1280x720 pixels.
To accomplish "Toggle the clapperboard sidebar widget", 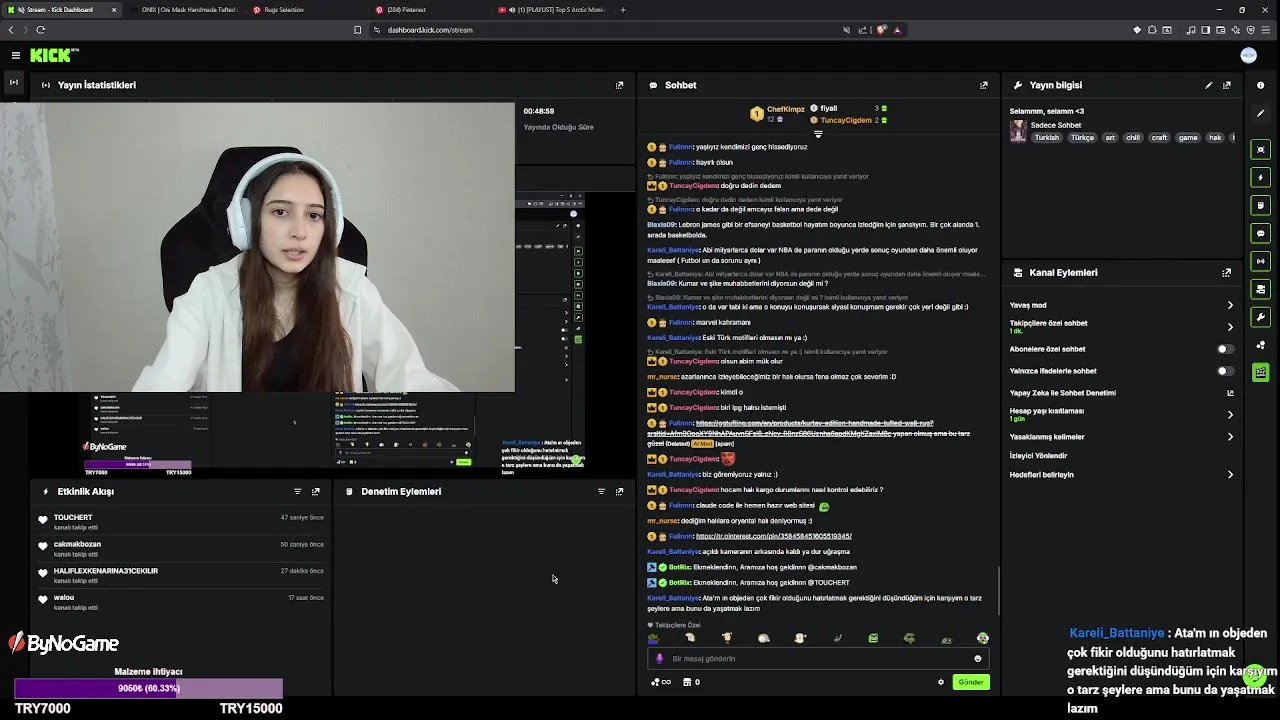I will [x=1261, y=372].
